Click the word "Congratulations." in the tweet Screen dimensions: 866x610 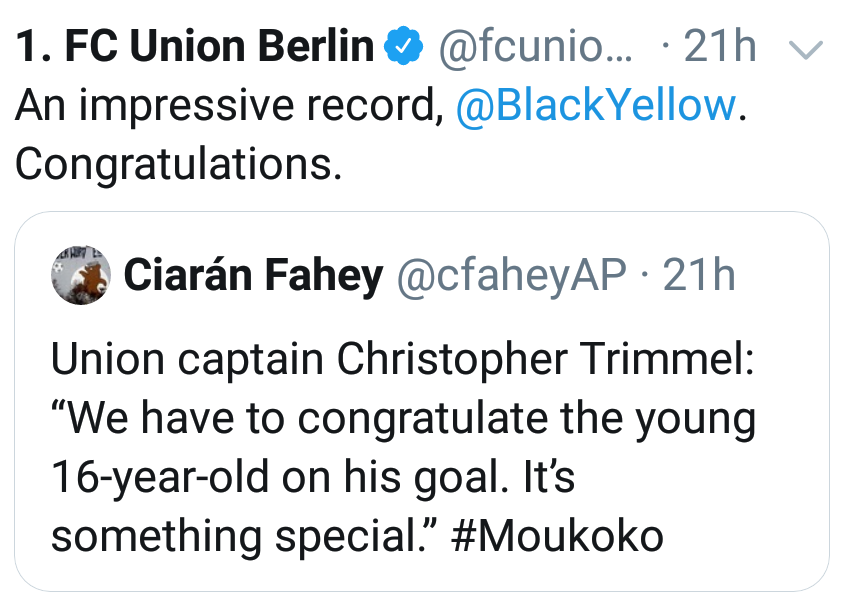pos(179,163)
